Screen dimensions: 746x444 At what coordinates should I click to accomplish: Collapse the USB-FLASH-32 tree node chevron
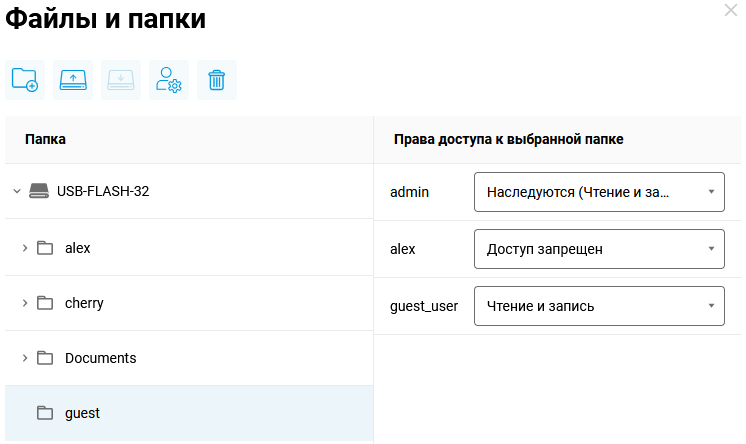coord(16,191)
